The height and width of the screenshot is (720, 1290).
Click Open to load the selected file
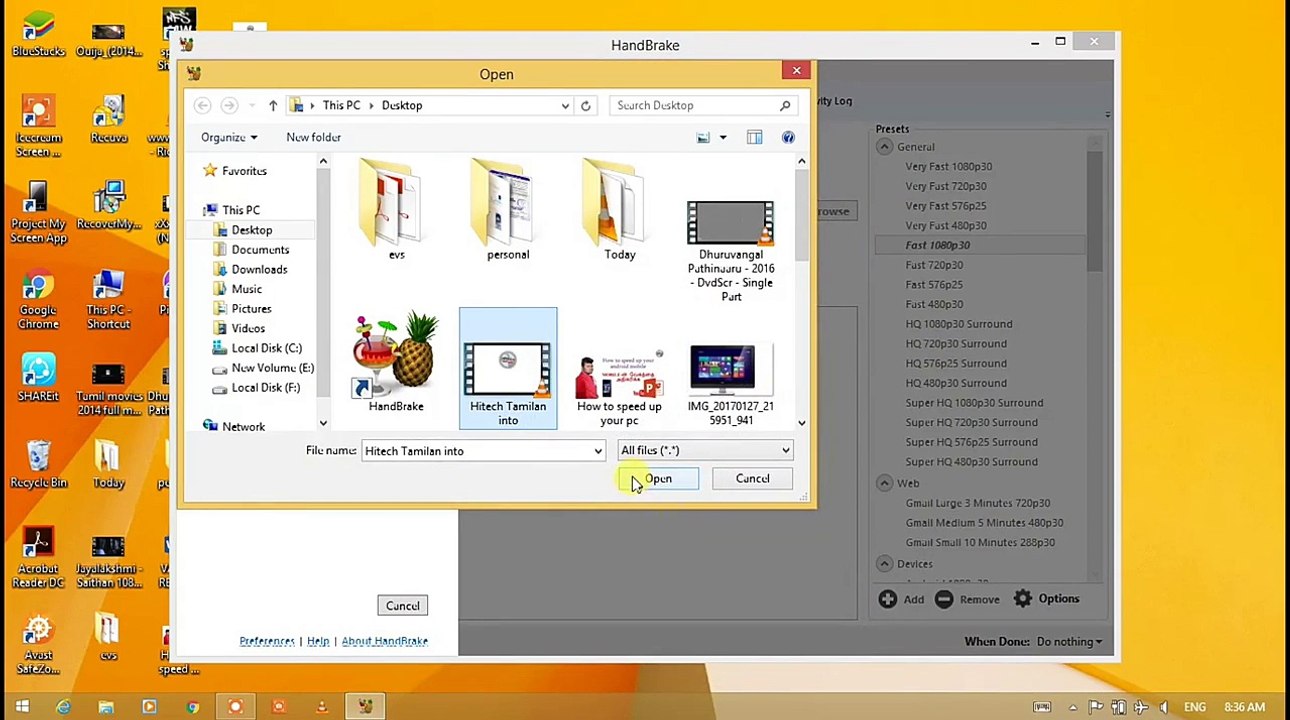coord(658,479)
